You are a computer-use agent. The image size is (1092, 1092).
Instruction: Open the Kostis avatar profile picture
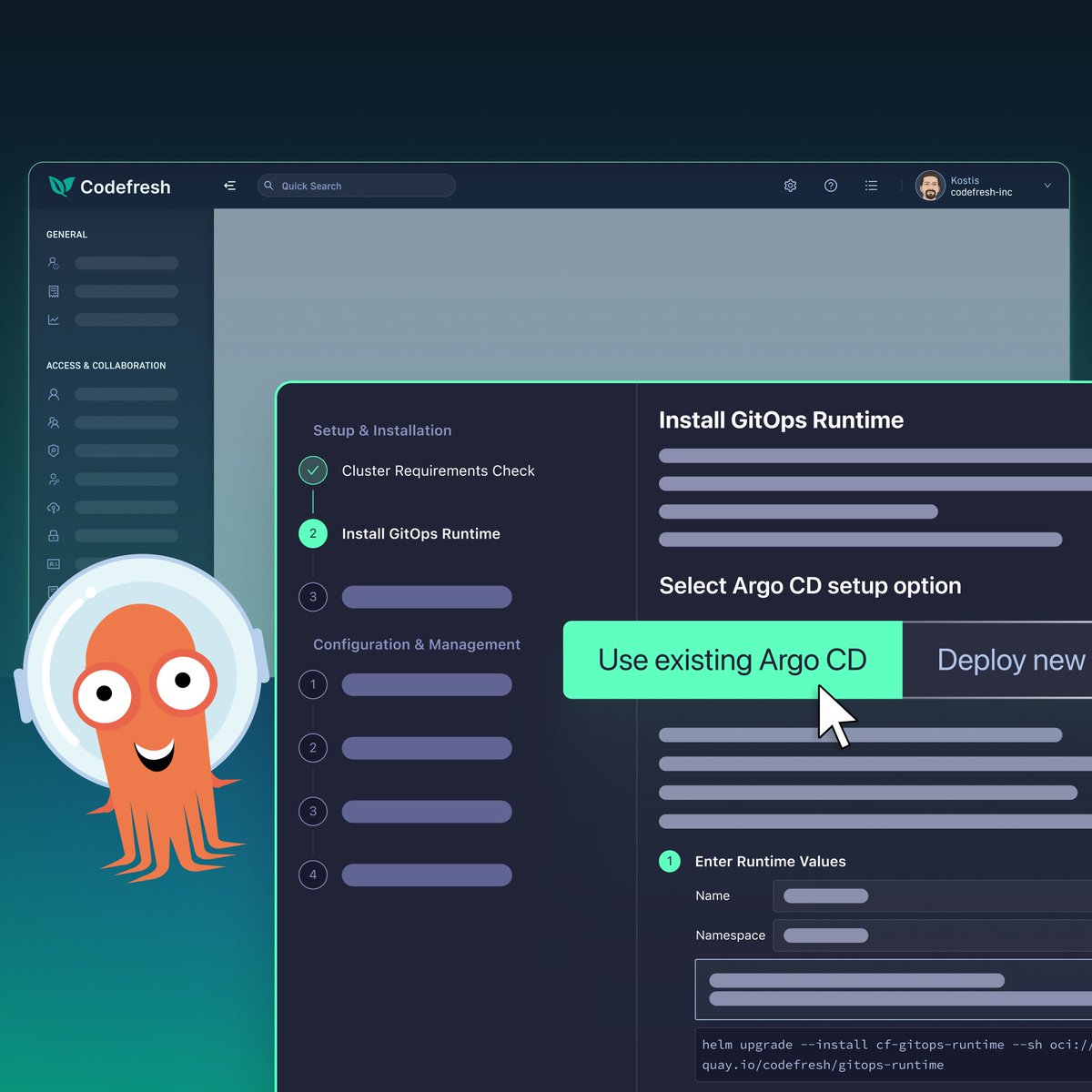pos(930,186)
